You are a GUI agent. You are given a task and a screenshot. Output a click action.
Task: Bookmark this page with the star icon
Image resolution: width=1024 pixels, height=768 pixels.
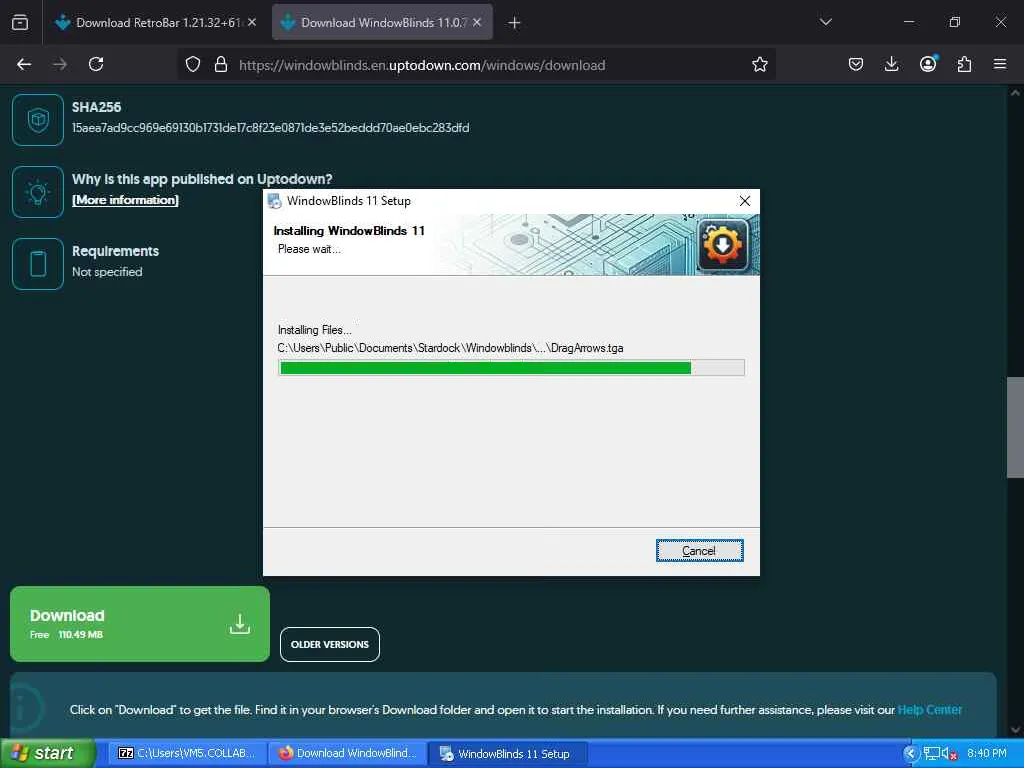point(760,64)
